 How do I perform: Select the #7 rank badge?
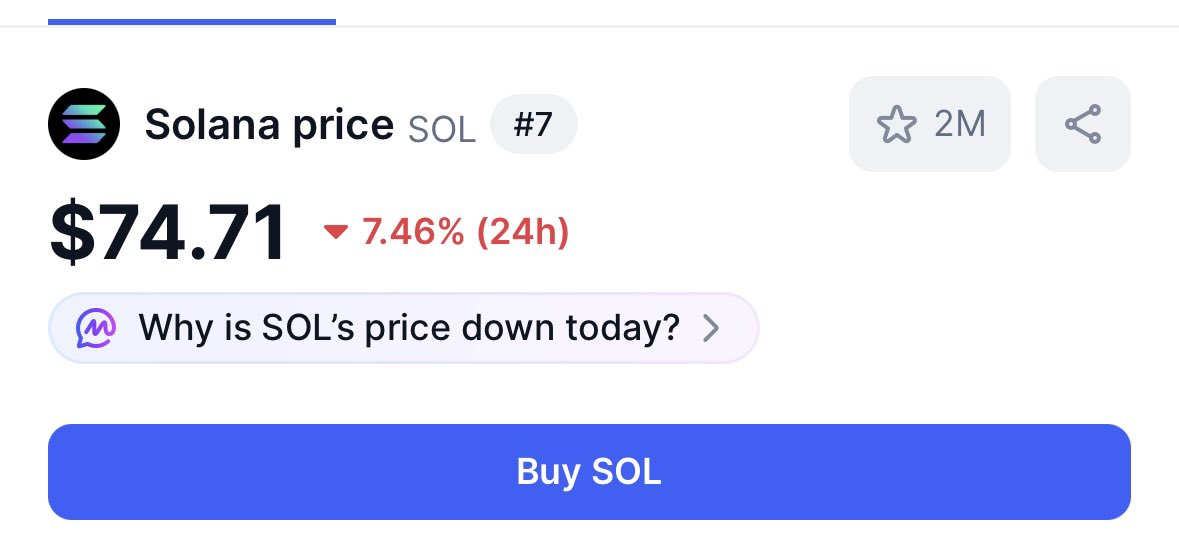(x=533, y=124)
